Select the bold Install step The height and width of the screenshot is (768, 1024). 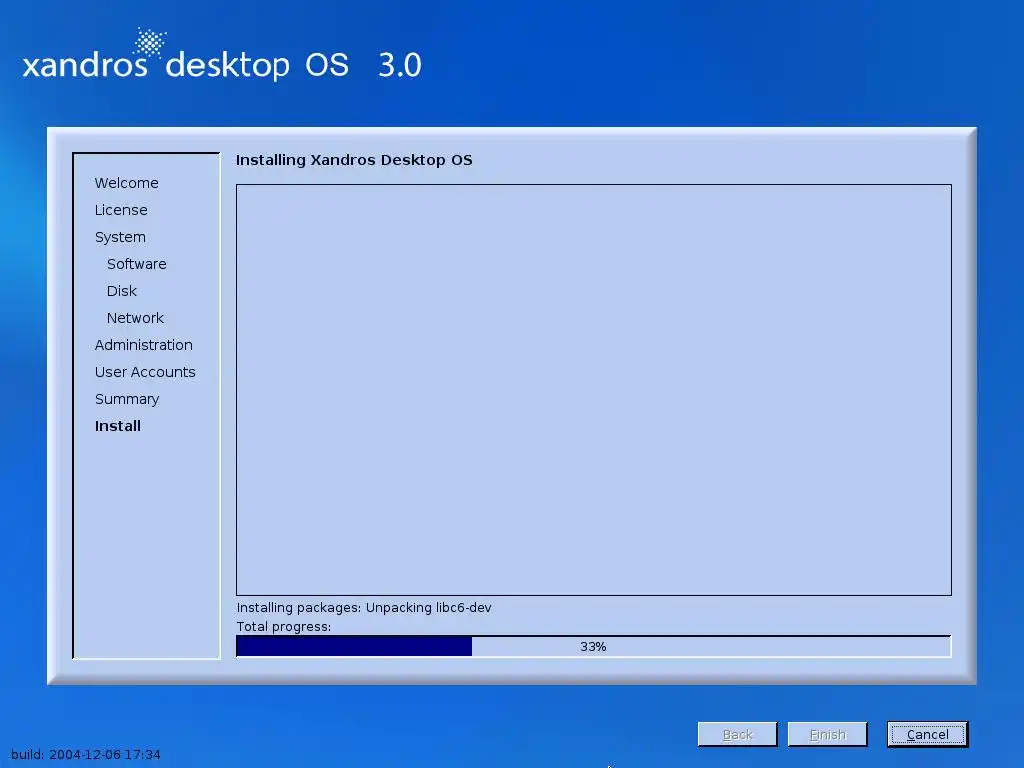tap(118, 426)
